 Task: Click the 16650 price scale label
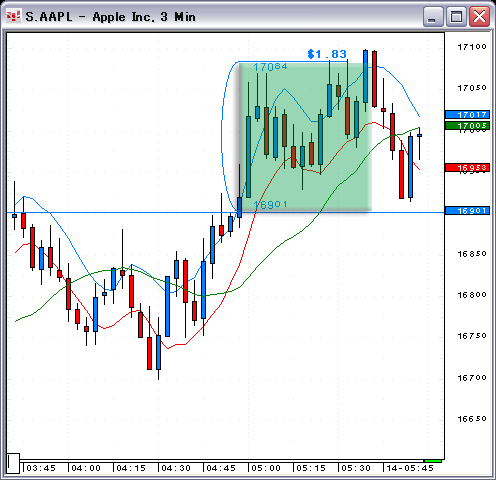coord(471,419)
